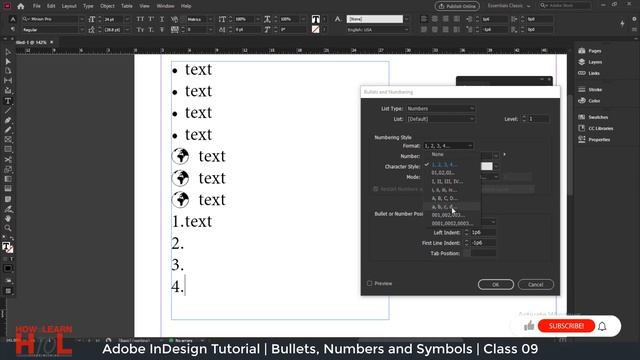Open the font size dropdown arrow
Screen dimensions: 640x360
[x=127, y=19]
